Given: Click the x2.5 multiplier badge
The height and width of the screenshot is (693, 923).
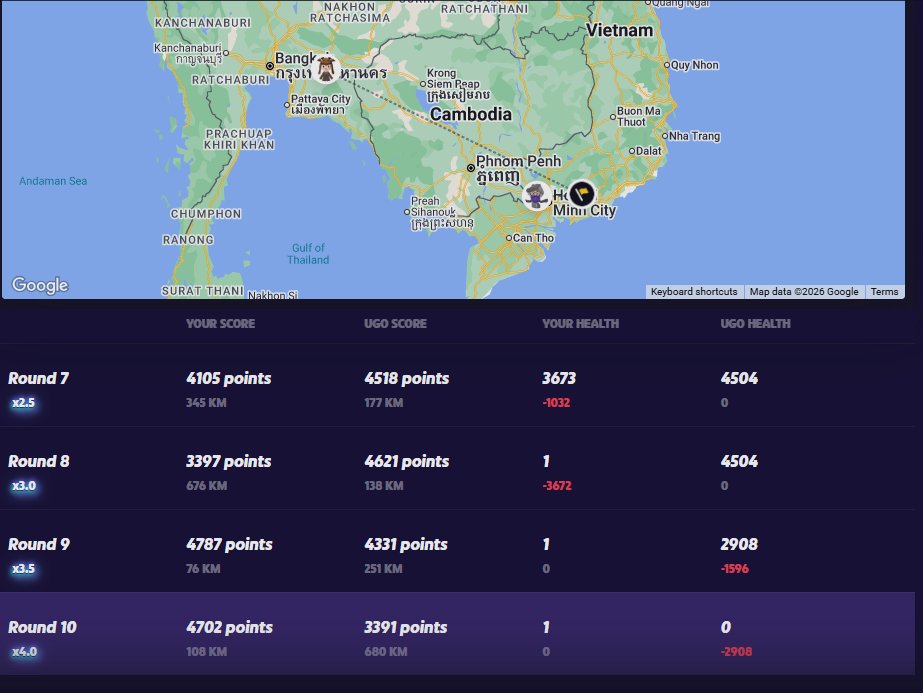Looking at the screenshot, I should (x=24, y=403).
